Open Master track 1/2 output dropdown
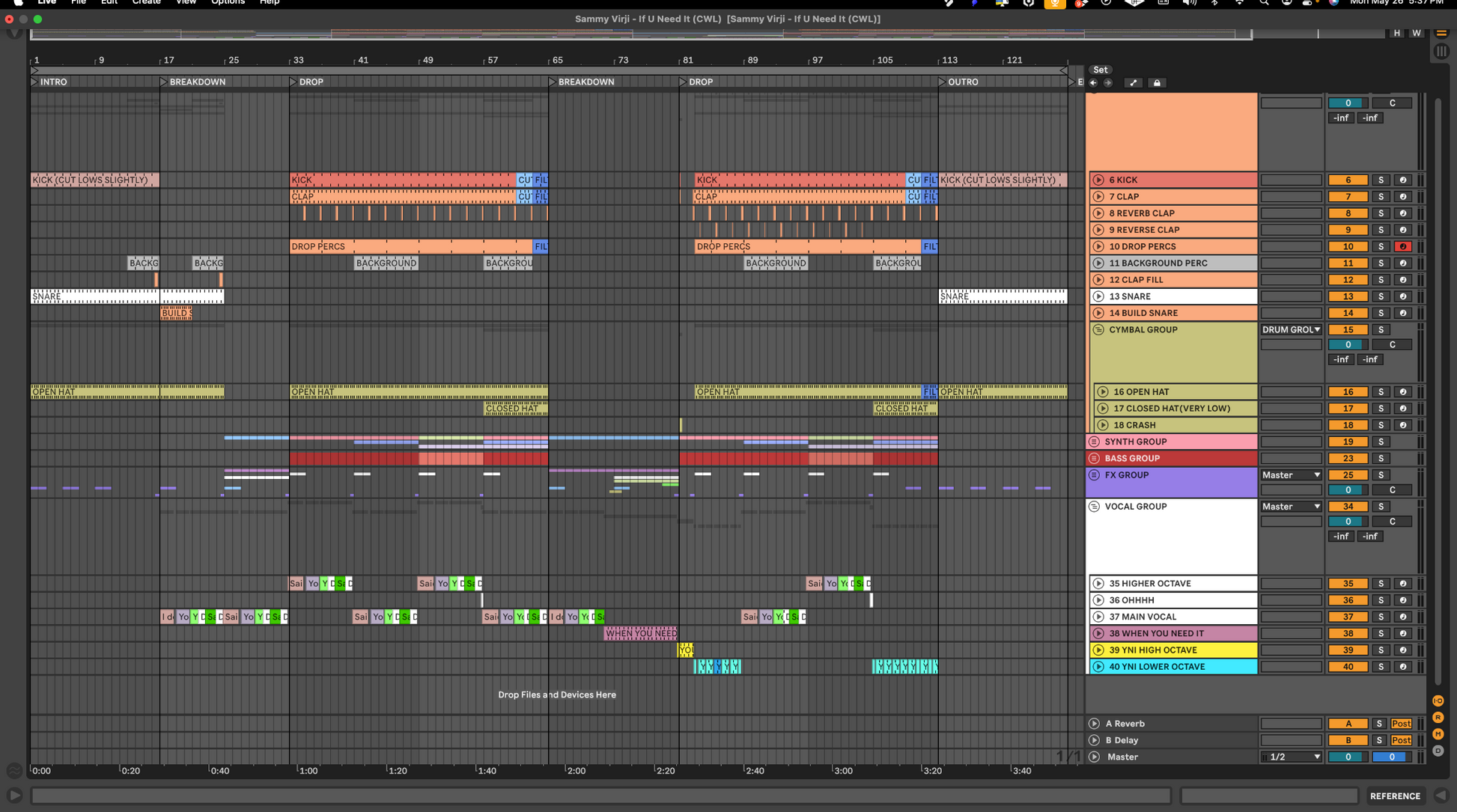 pyautogui.click(x=1291, y=757)
